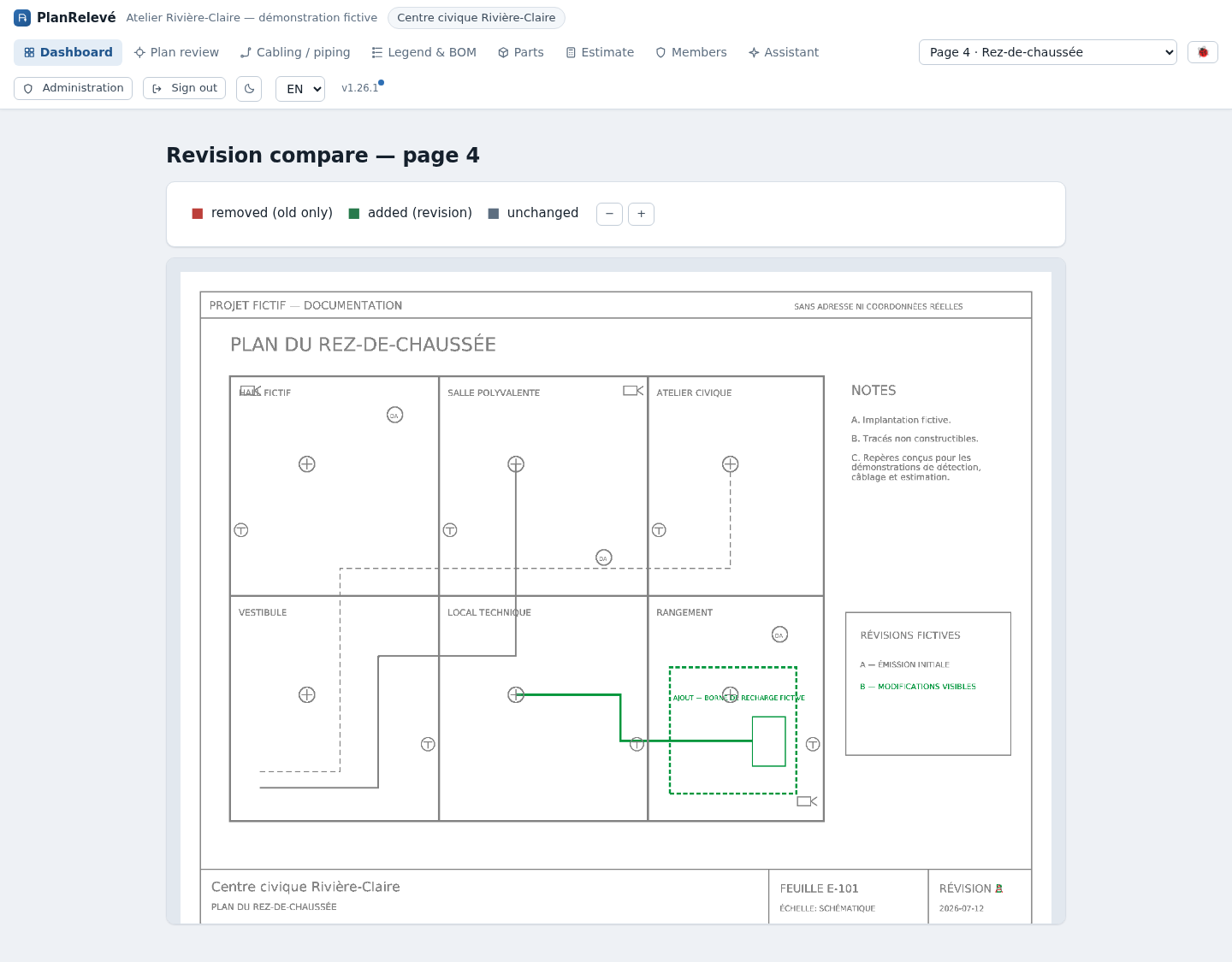Click the DA detector in Salle polyvalente
This screenshot has height=962, width=1232.
click(x=603, y=558)
